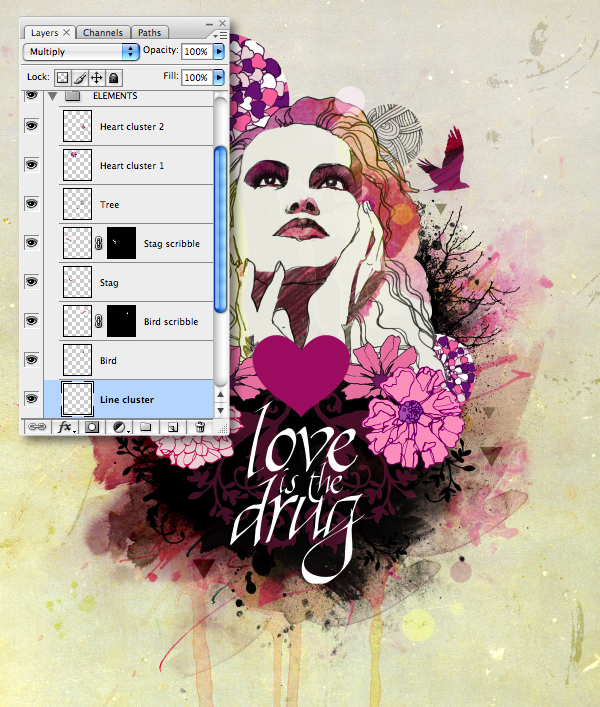The height and width of the screenshot is (707, 600).
Task: Click the layers list blue scrollbar thumb
Action: 220,230
